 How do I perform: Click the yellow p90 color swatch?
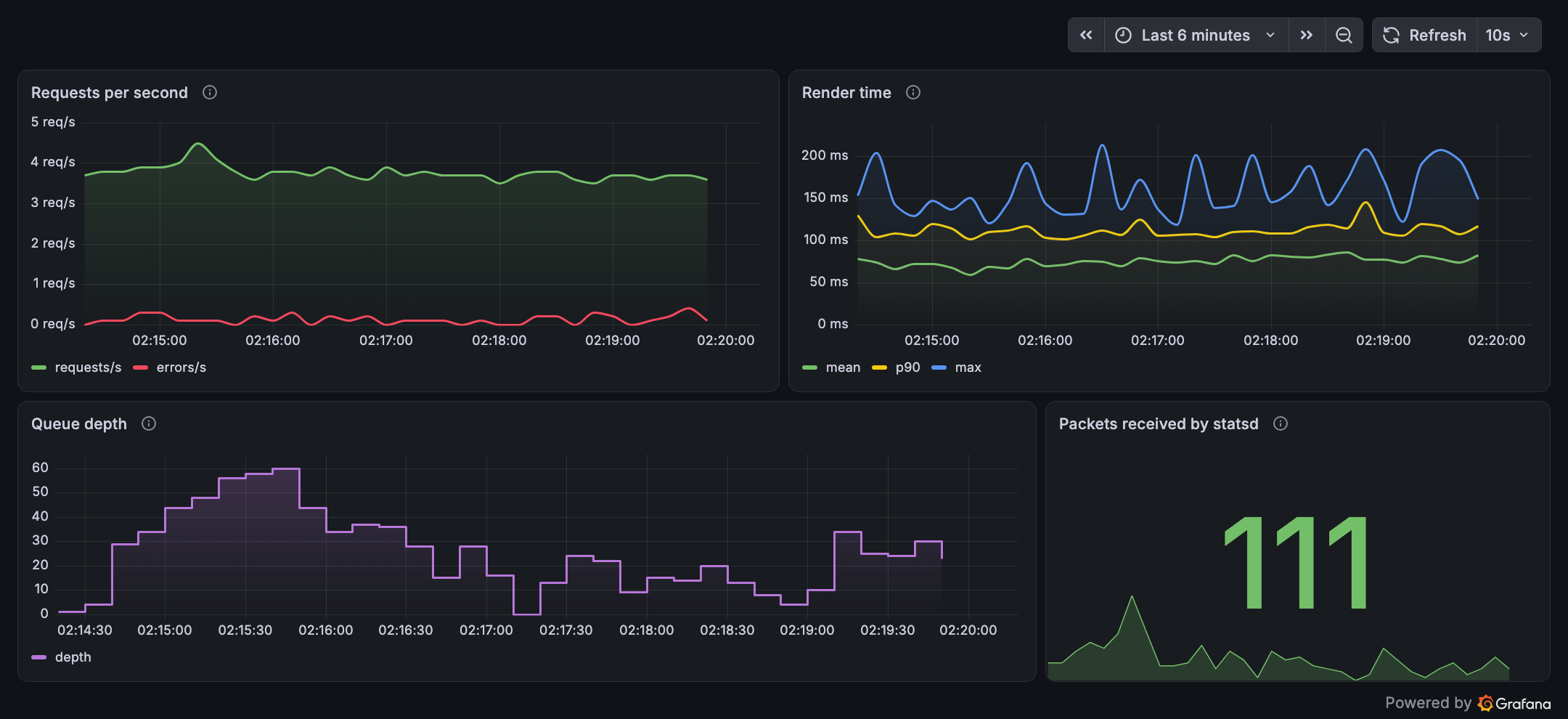(879, 367)
